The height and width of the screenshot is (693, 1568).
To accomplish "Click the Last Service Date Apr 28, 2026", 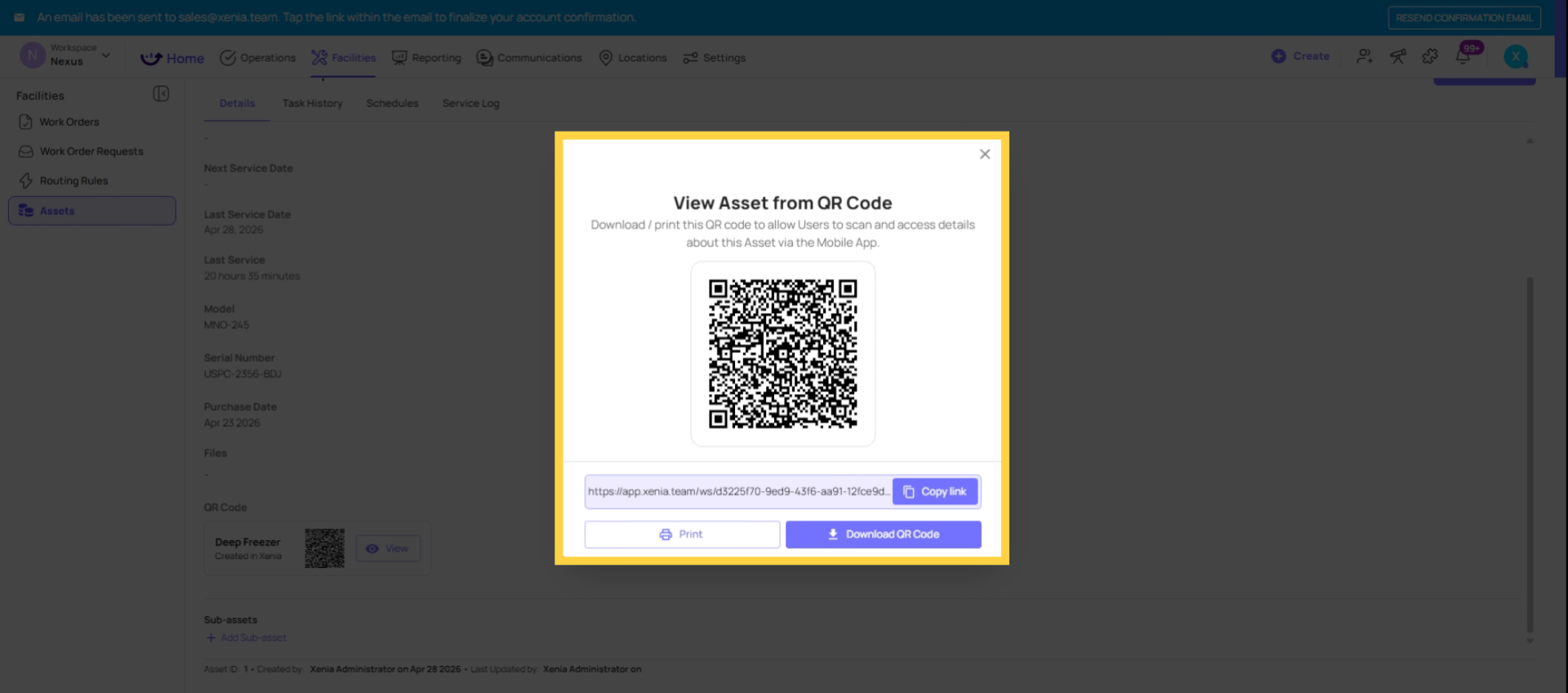I will [x=234, y=230].
